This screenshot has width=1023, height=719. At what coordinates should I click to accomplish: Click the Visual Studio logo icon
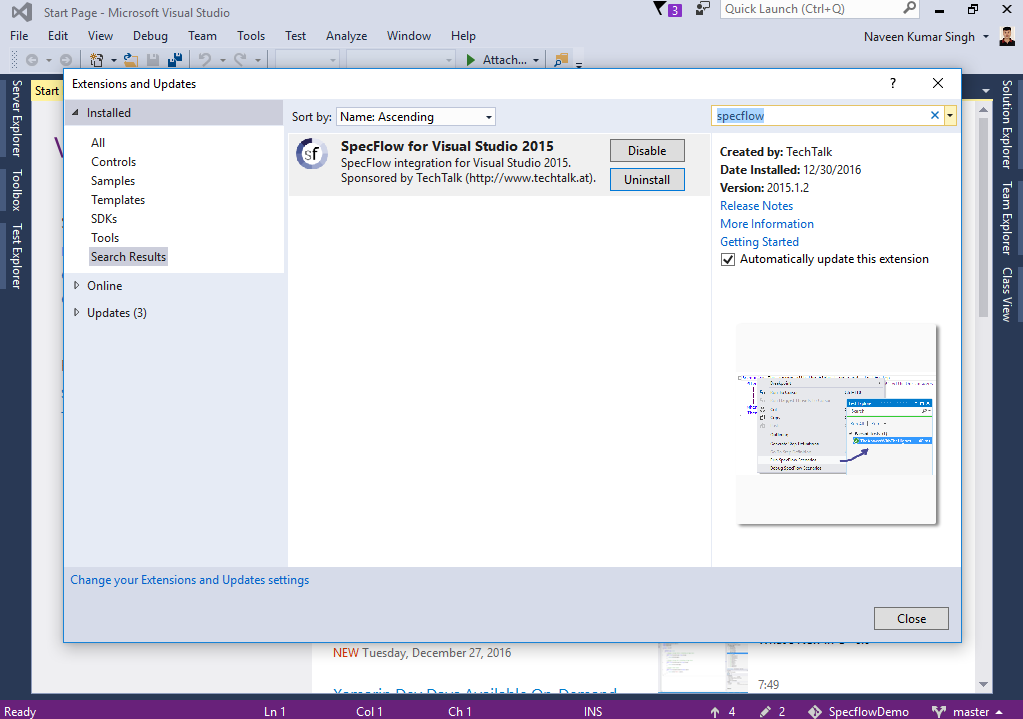pyautogui.click(x=22, y=12)
